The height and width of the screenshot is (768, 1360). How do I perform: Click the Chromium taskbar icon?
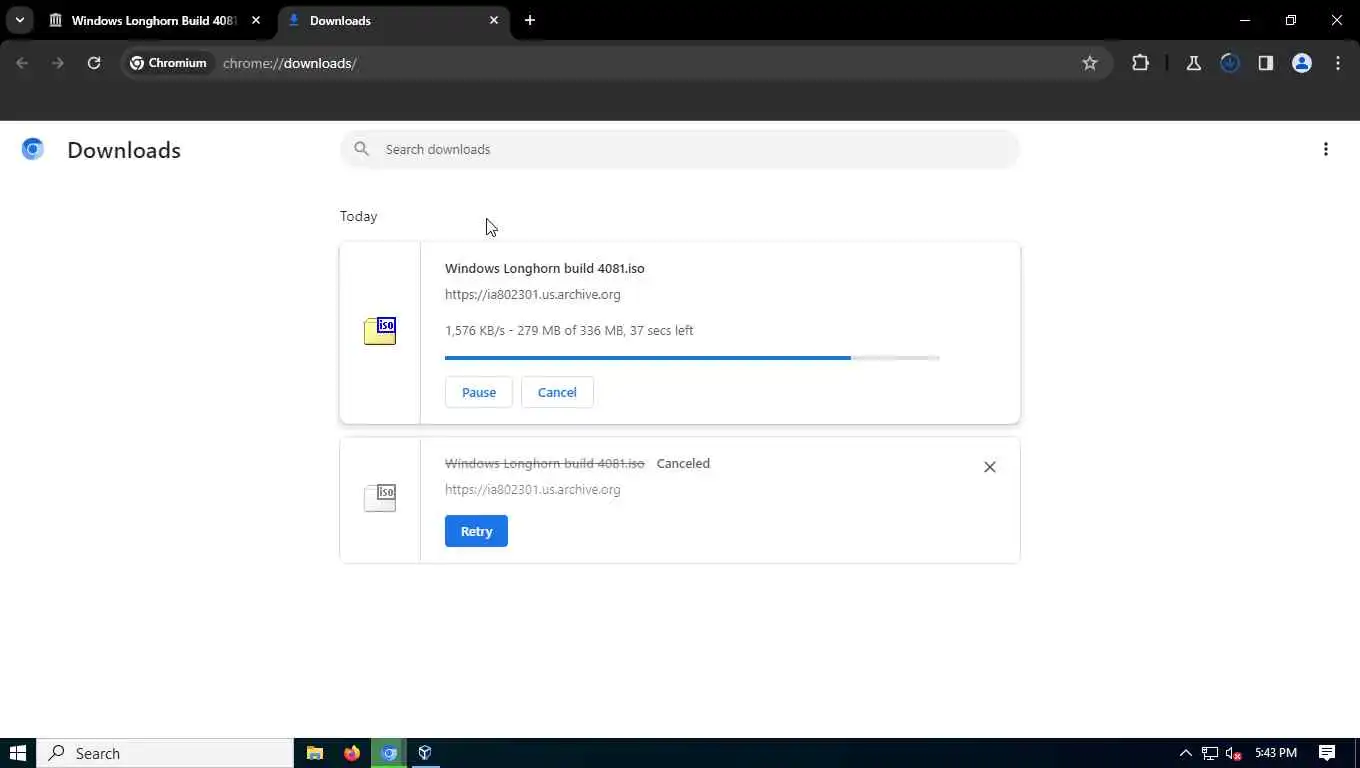tap(389, 753)
